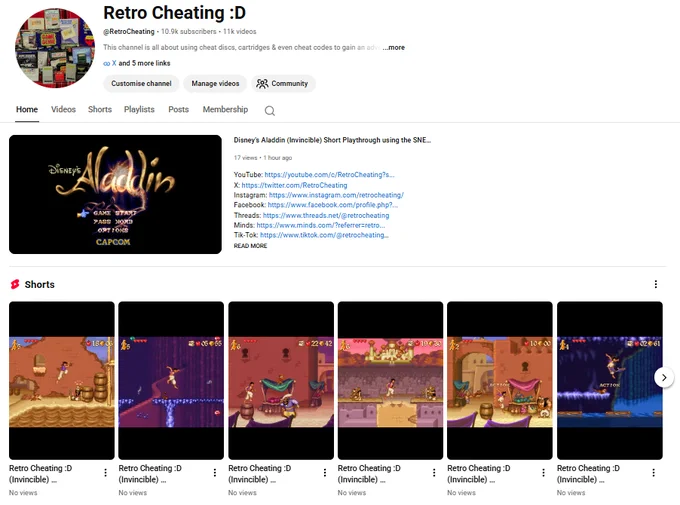Open the options menu of the first Short

(x=105, y=473)
